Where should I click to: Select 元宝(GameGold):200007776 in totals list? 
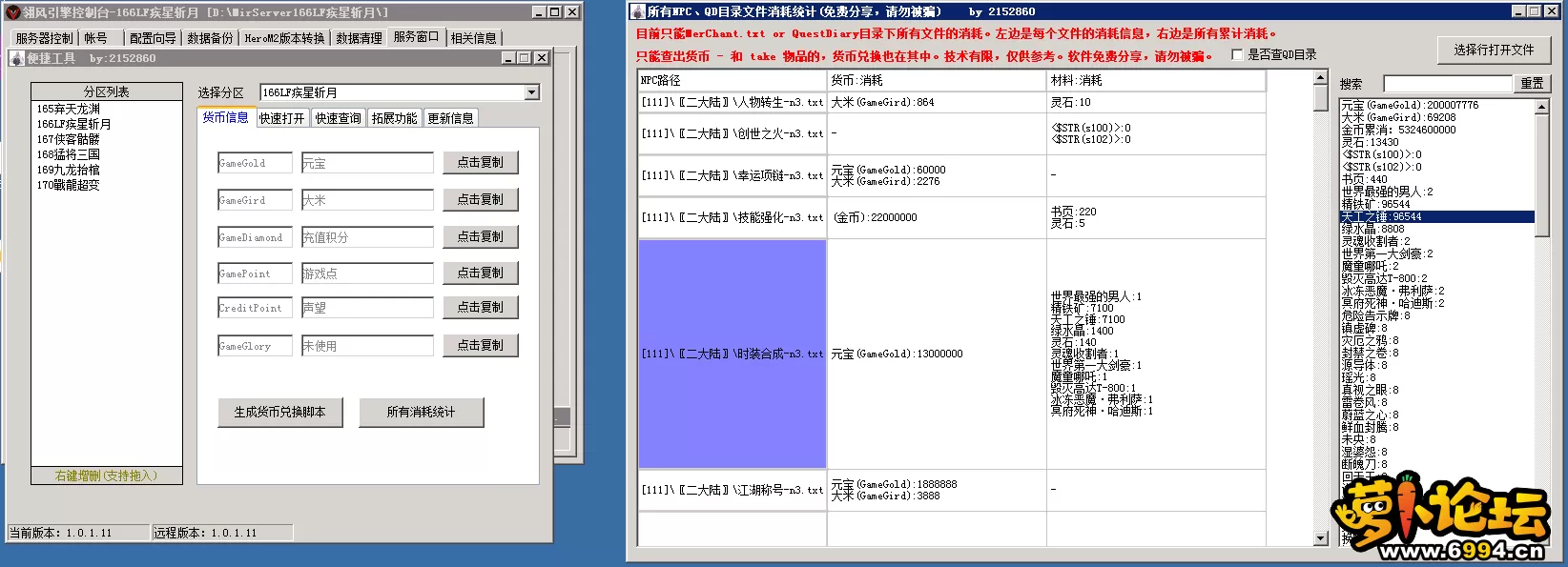pyautogui.click(x=1410, y=106)
